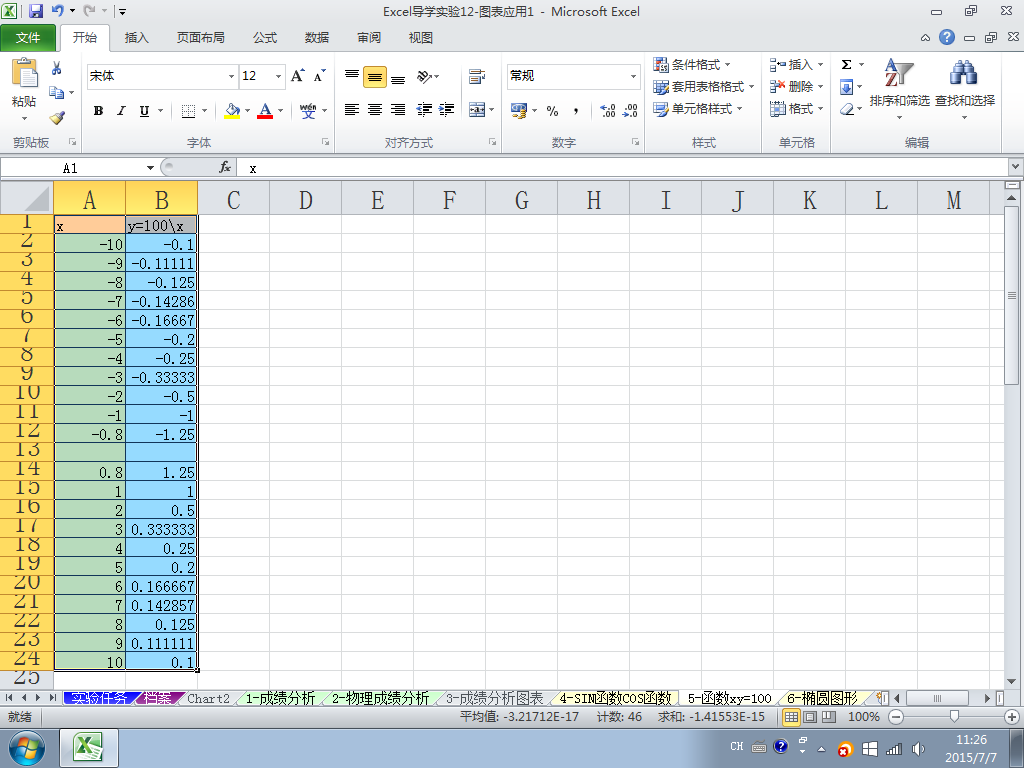Toggle Italic formatting
This screenshot has width=1024, height=768.
point(121,110)
